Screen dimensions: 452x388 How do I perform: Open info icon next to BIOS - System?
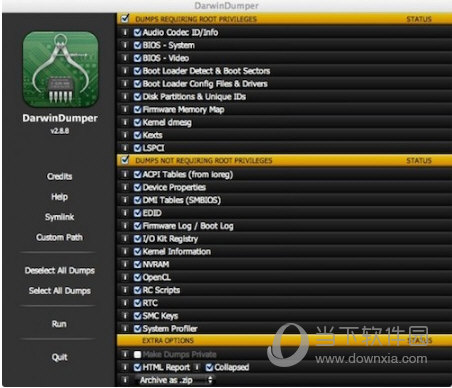click(x=125, y=45)
